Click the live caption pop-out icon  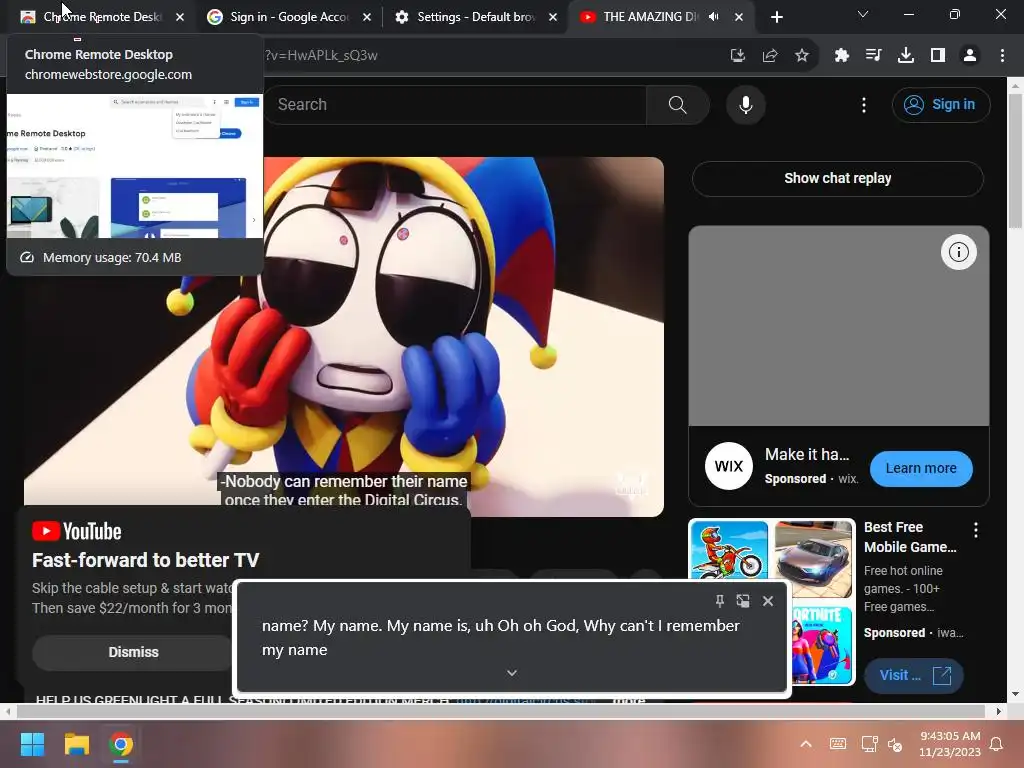(x=743, y=601)
